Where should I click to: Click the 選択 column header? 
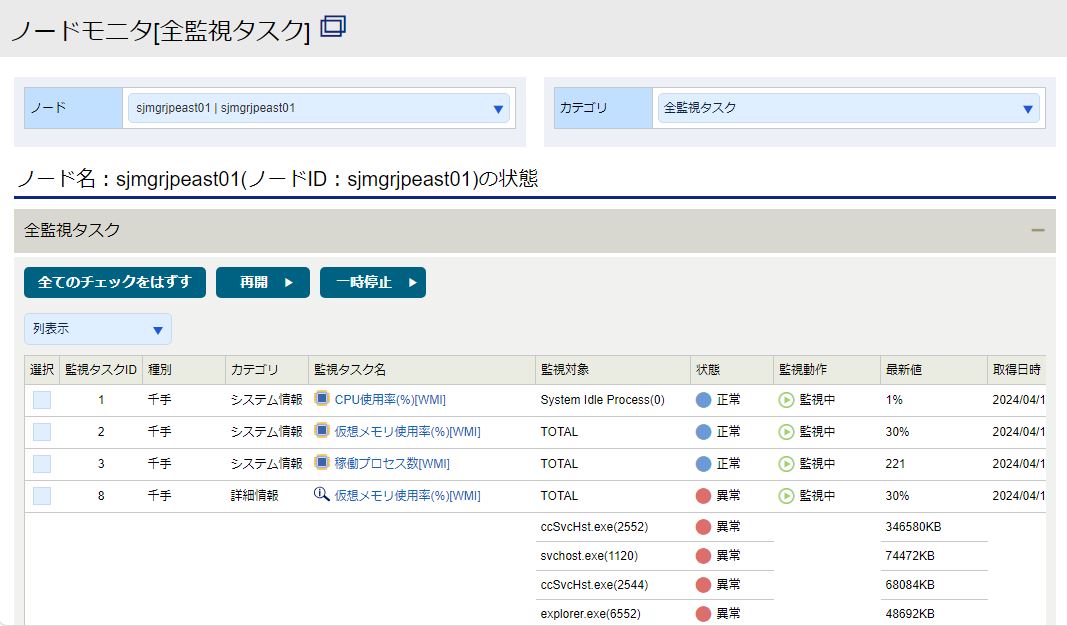[42, 369]
